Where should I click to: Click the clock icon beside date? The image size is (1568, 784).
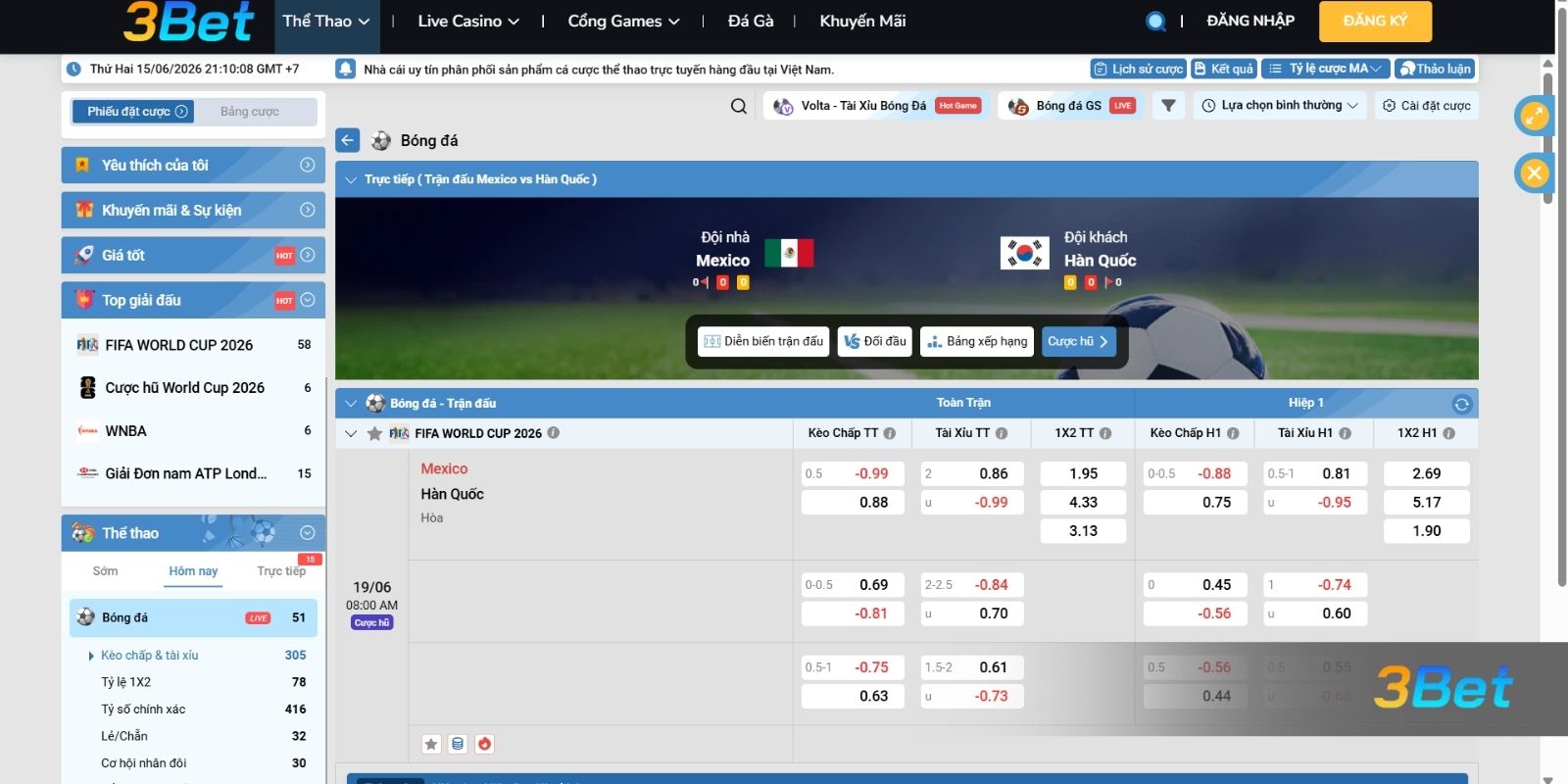73,69
